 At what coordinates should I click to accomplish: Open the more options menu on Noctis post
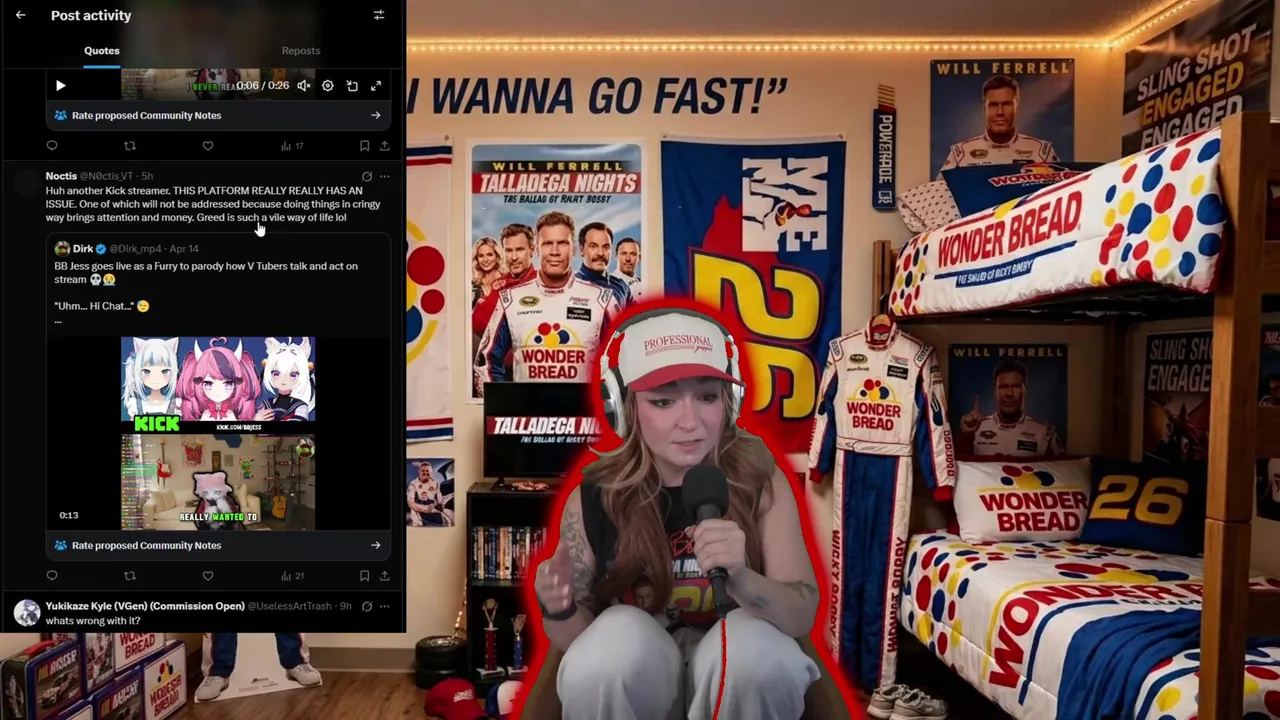(384, 176)
